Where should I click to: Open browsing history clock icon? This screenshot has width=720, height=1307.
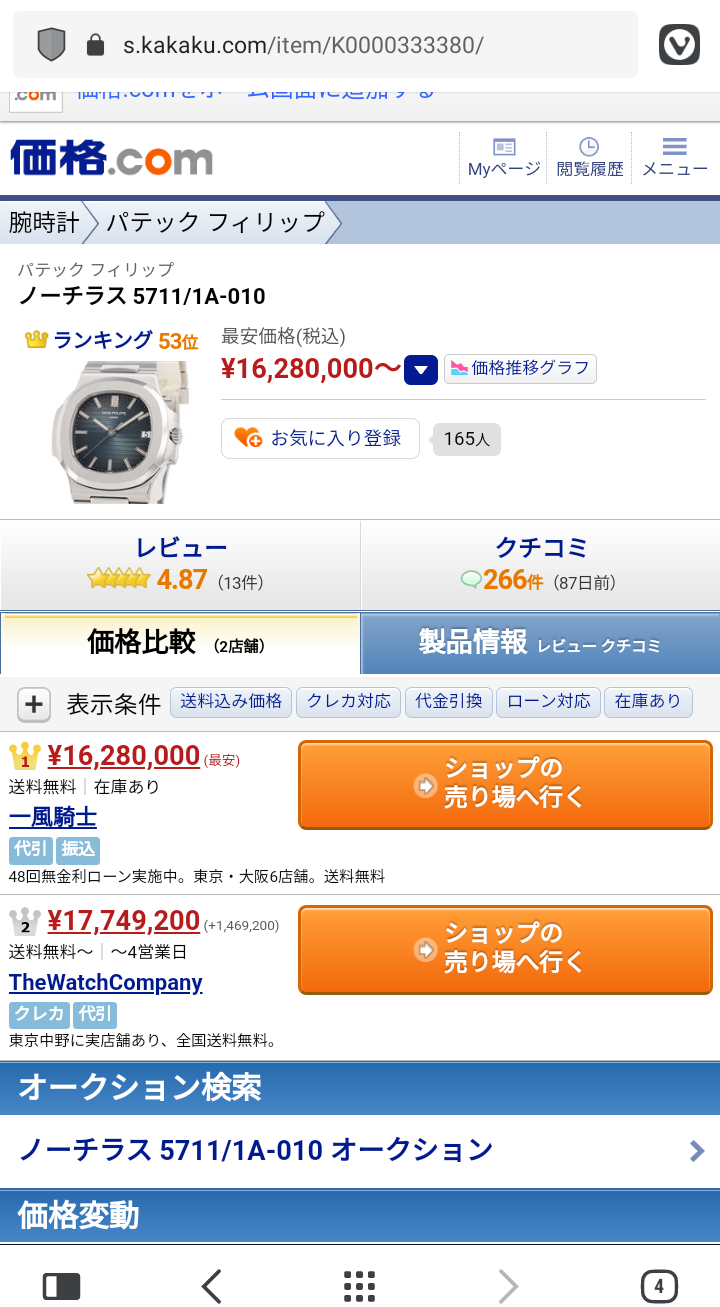589,158
